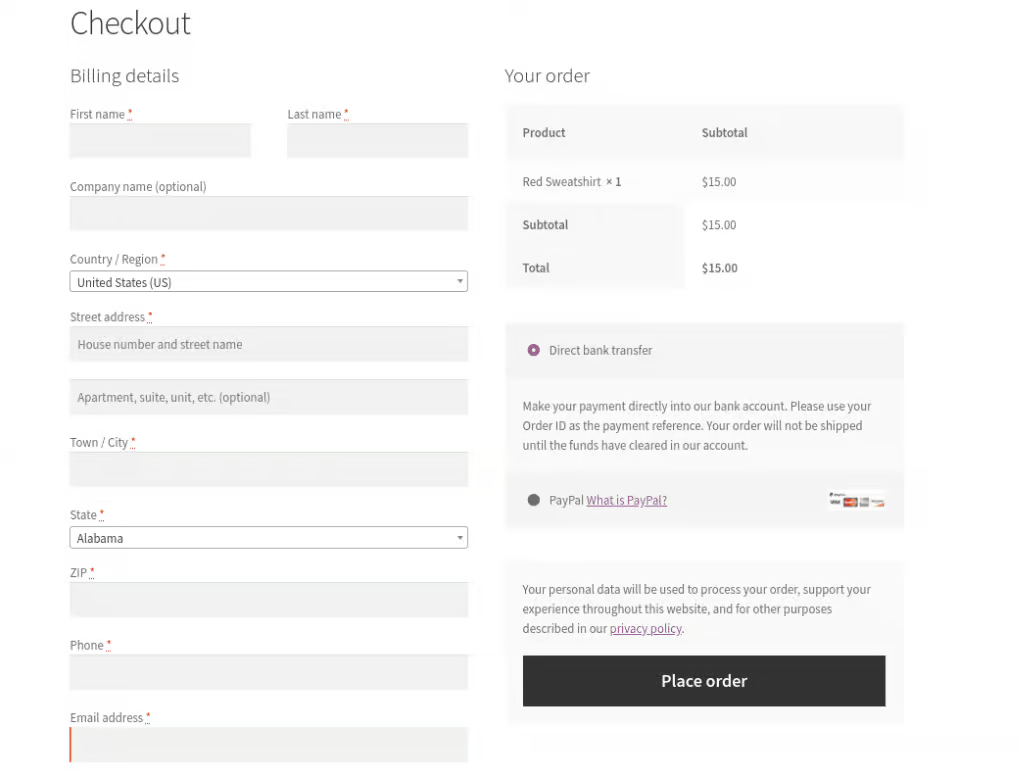Image resolution: width=1018 pixels, height=777 pixels.
Task: Choose PayPal as the payment method
Action: (533, 500)
